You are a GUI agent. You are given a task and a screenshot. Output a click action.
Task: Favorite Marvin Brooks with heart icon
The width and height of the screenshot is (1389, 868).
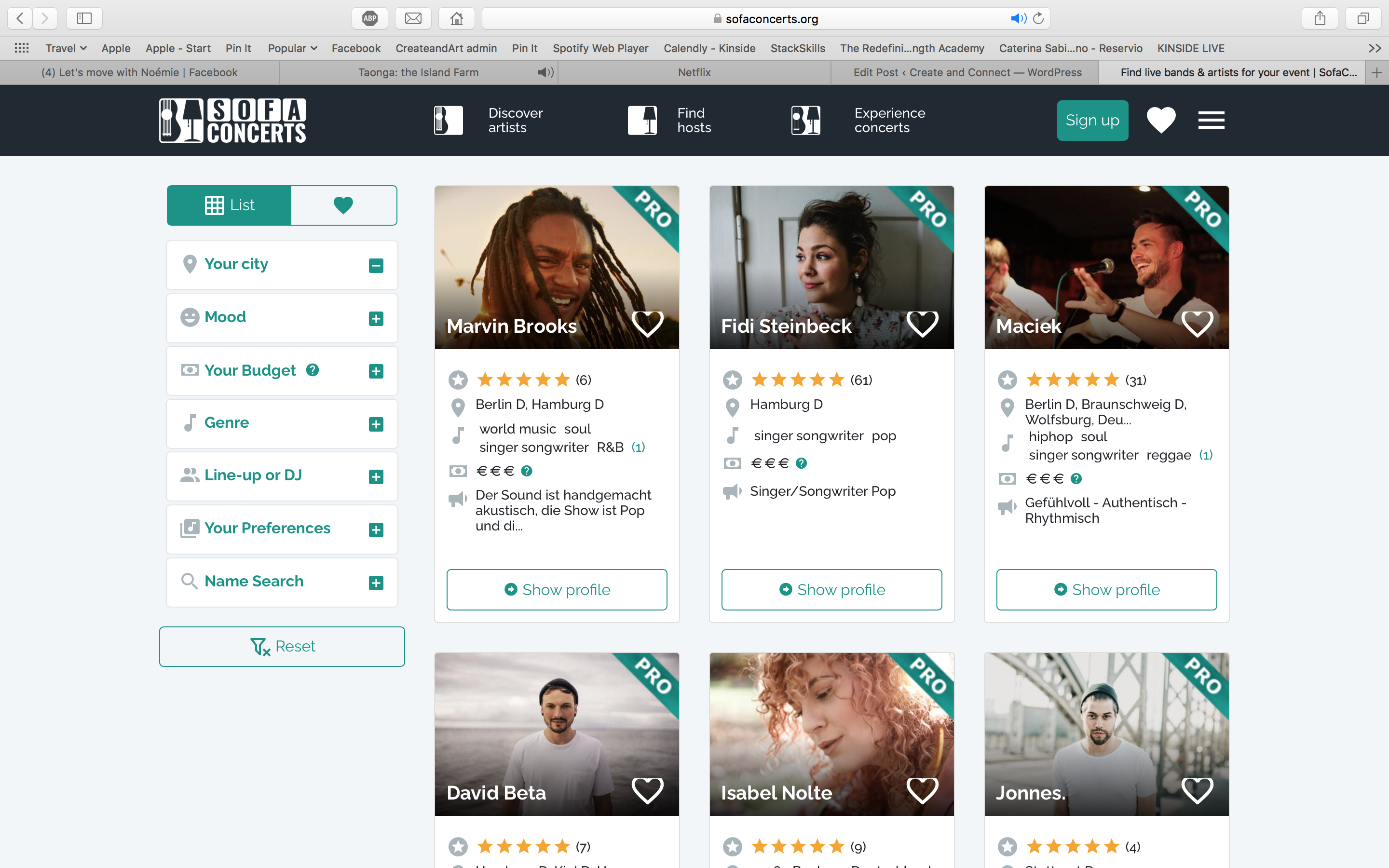647,324
